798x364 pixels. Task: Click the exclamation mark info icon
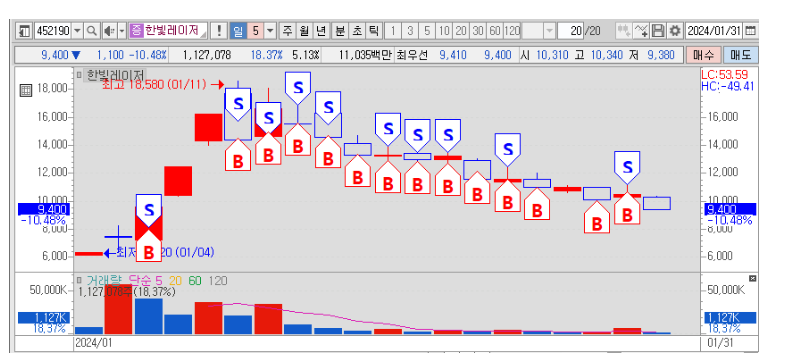coord(219,31)
